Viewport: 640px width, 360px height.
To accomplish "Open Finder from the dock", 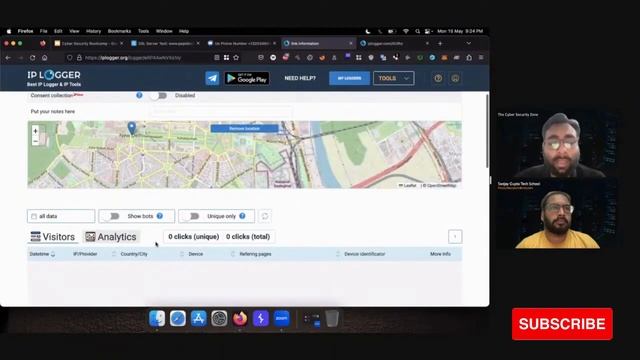I will 157,318.
